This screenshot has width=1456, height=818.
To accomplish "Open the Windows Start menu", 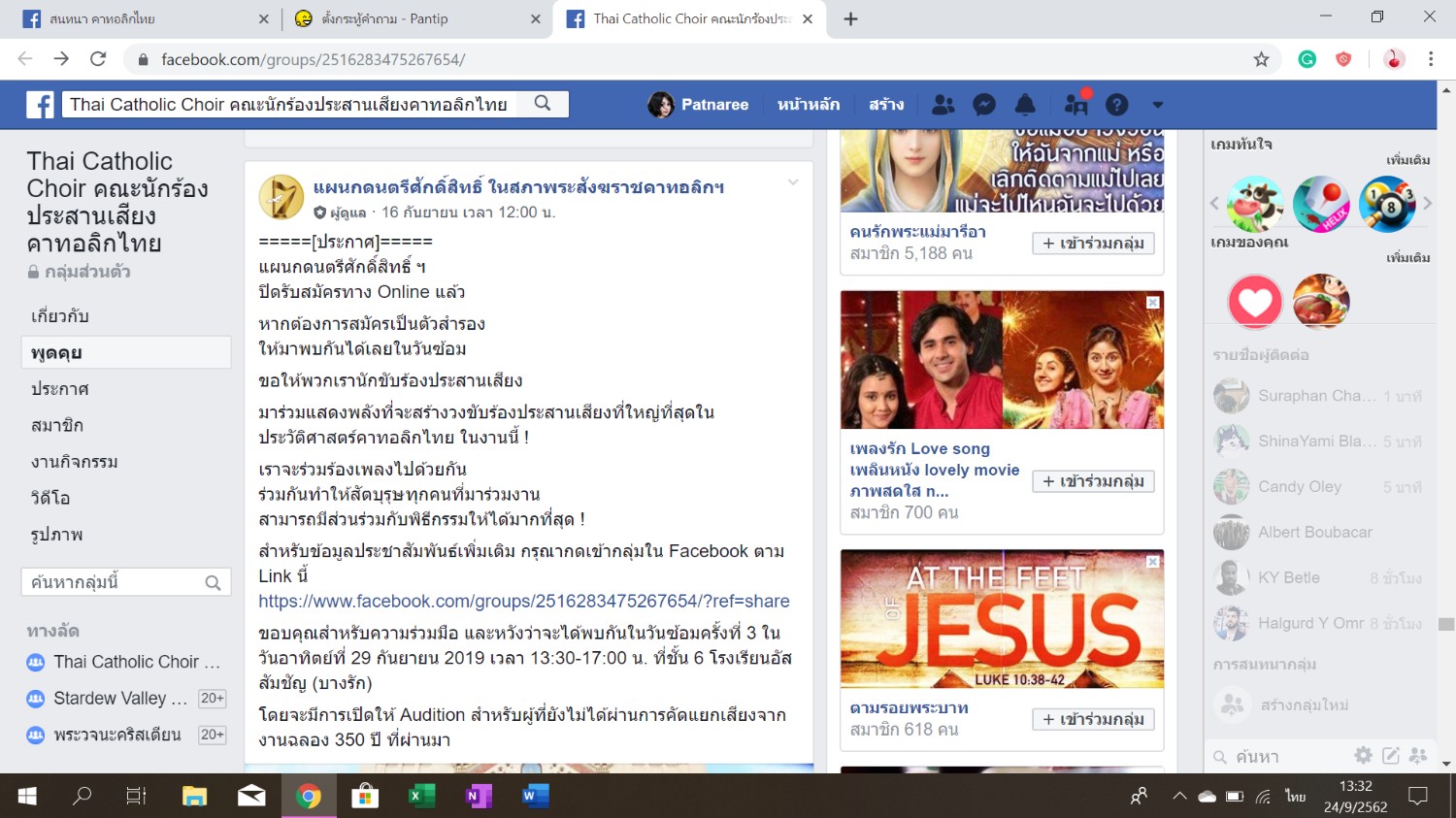I will tap(27, 796).
